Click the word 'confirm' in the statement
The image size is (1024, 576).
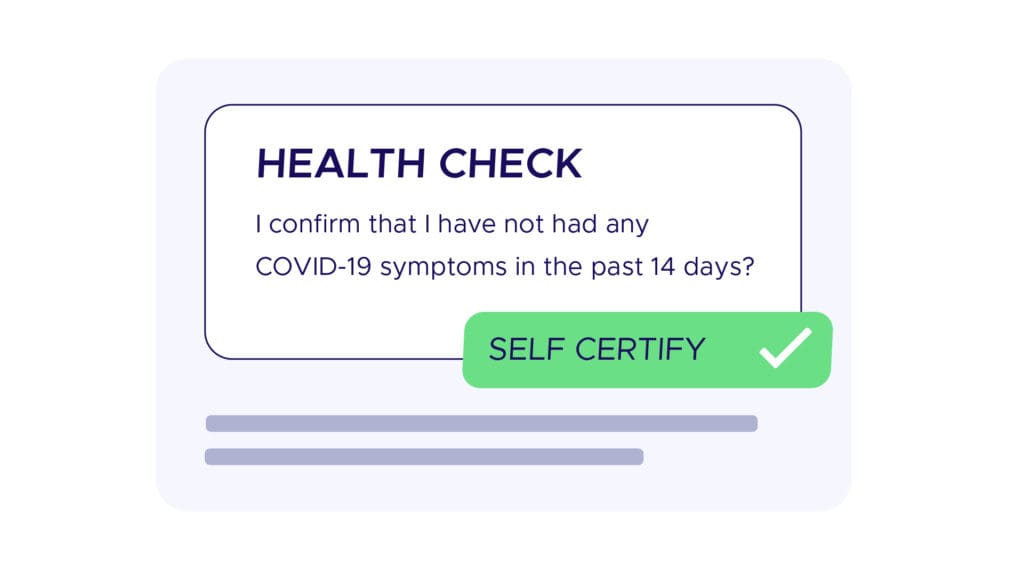[x=314, y=225]
